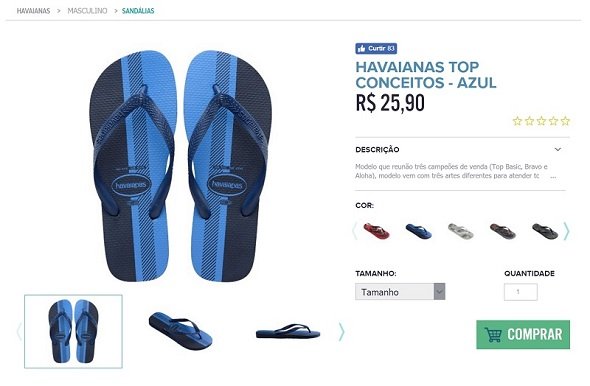Click the Comprar buy button
Screen dimensions: 590x386
(x=523, y=334)
